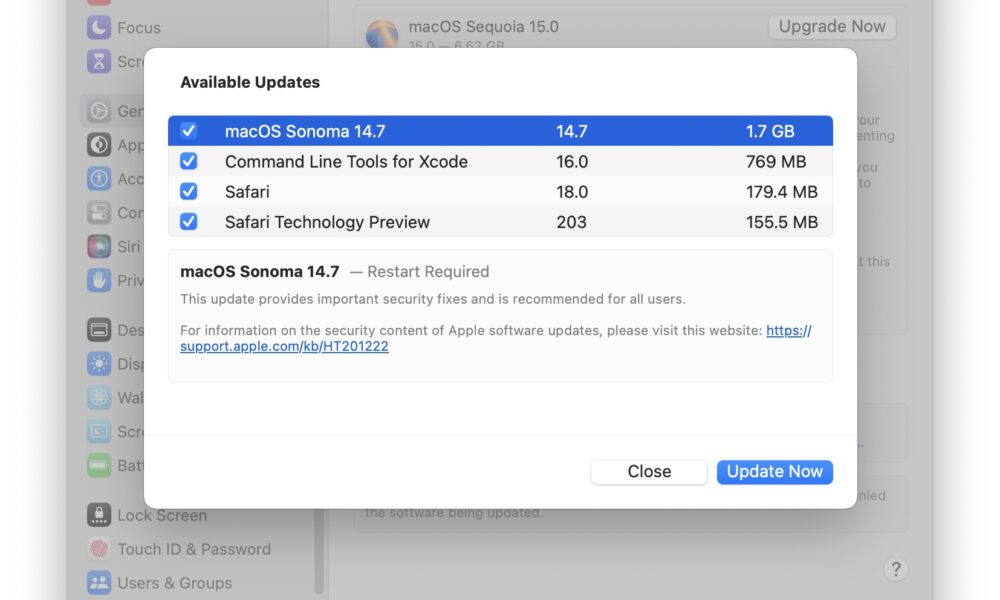Viewport: 1000px width, 600px height.
Task: Click the Restart Required label
Action: (428, 272)
